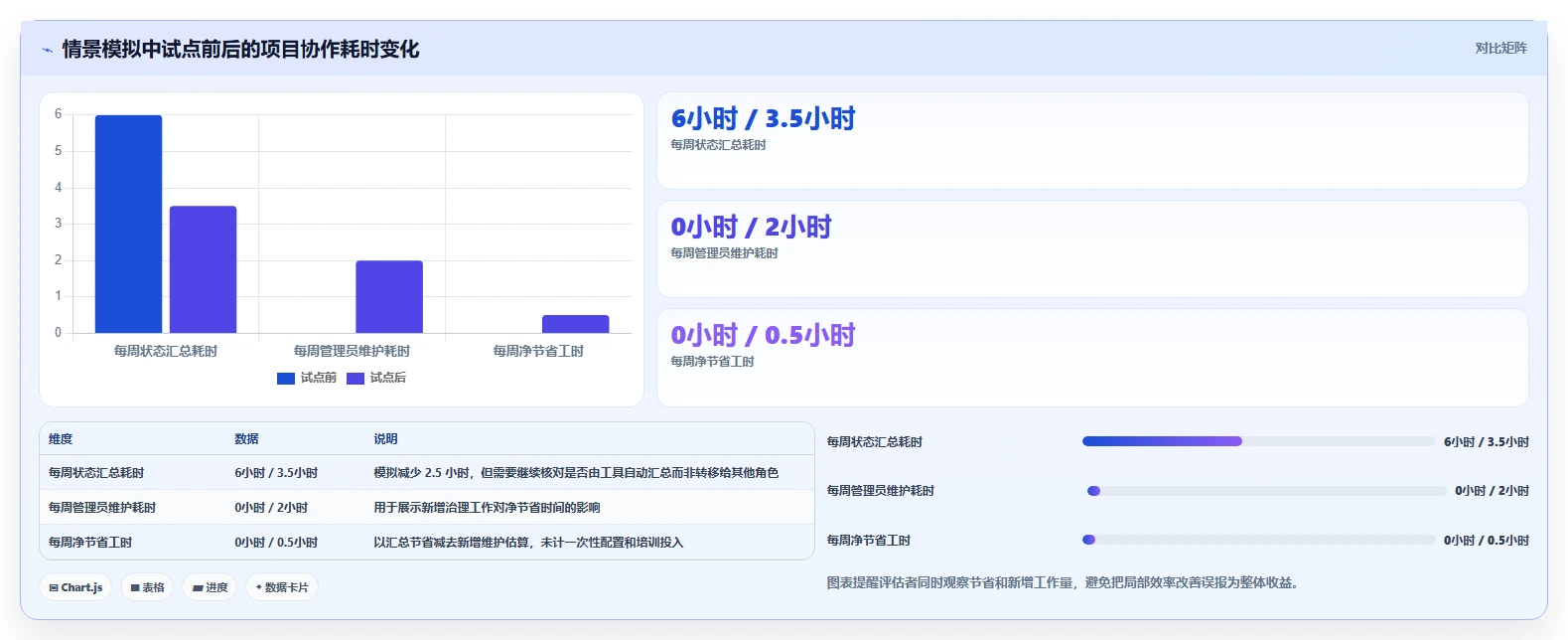Open the 6小时 / 3.5小时 data card
The image size is (1568, 640).
(x=1092, y=141)
